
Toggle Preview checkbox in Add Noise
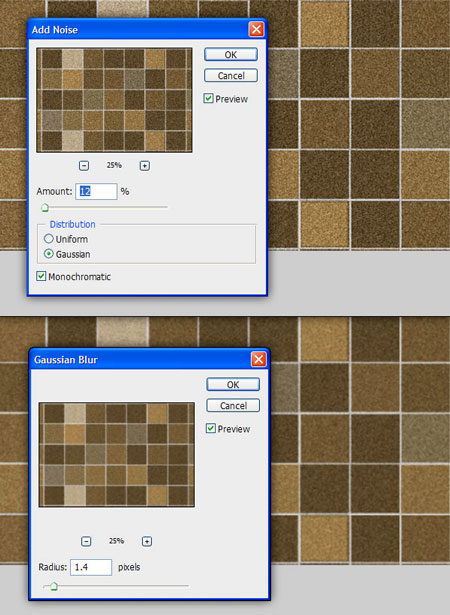(208, 98)
